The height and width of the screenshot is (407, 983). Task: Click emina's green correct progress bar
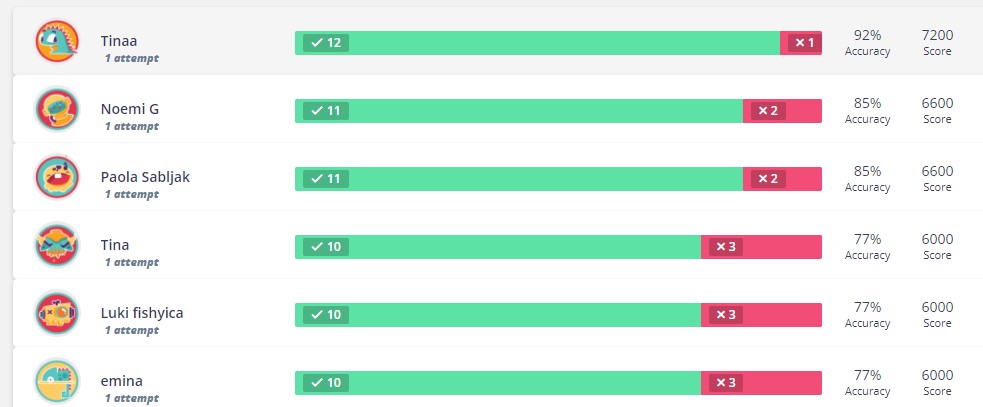498,383
